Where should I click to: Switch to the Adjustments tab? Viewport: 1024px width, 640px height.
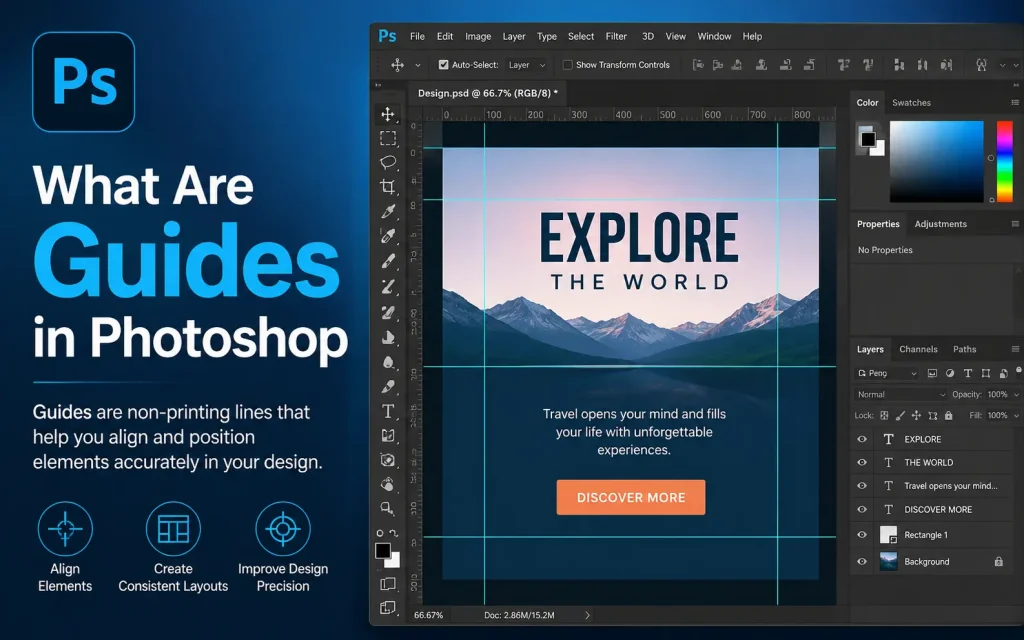pyautogui.click(x=940, y=224)
